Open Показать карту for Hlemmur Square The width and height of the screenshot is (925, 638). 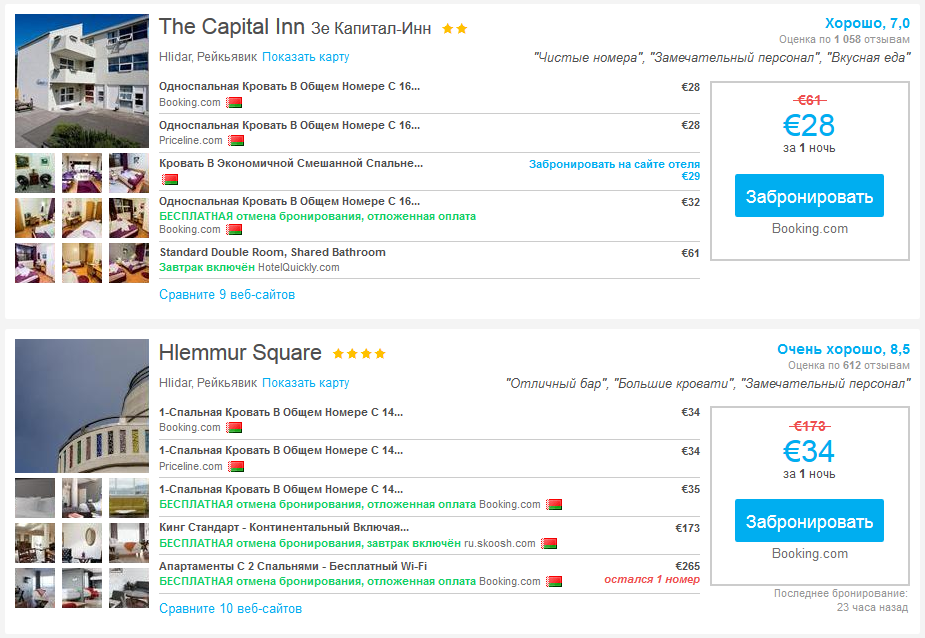click(306, 382)
